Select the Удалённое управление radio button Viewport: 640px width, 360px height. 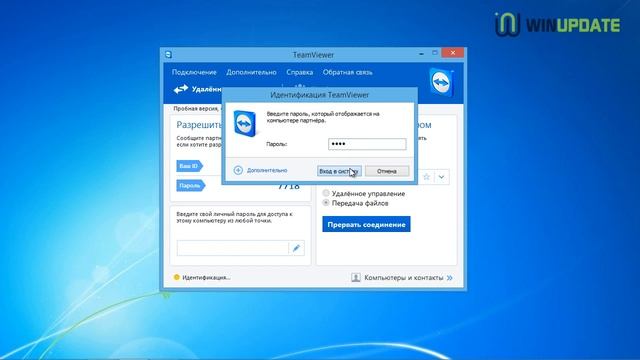click(326, 193)
